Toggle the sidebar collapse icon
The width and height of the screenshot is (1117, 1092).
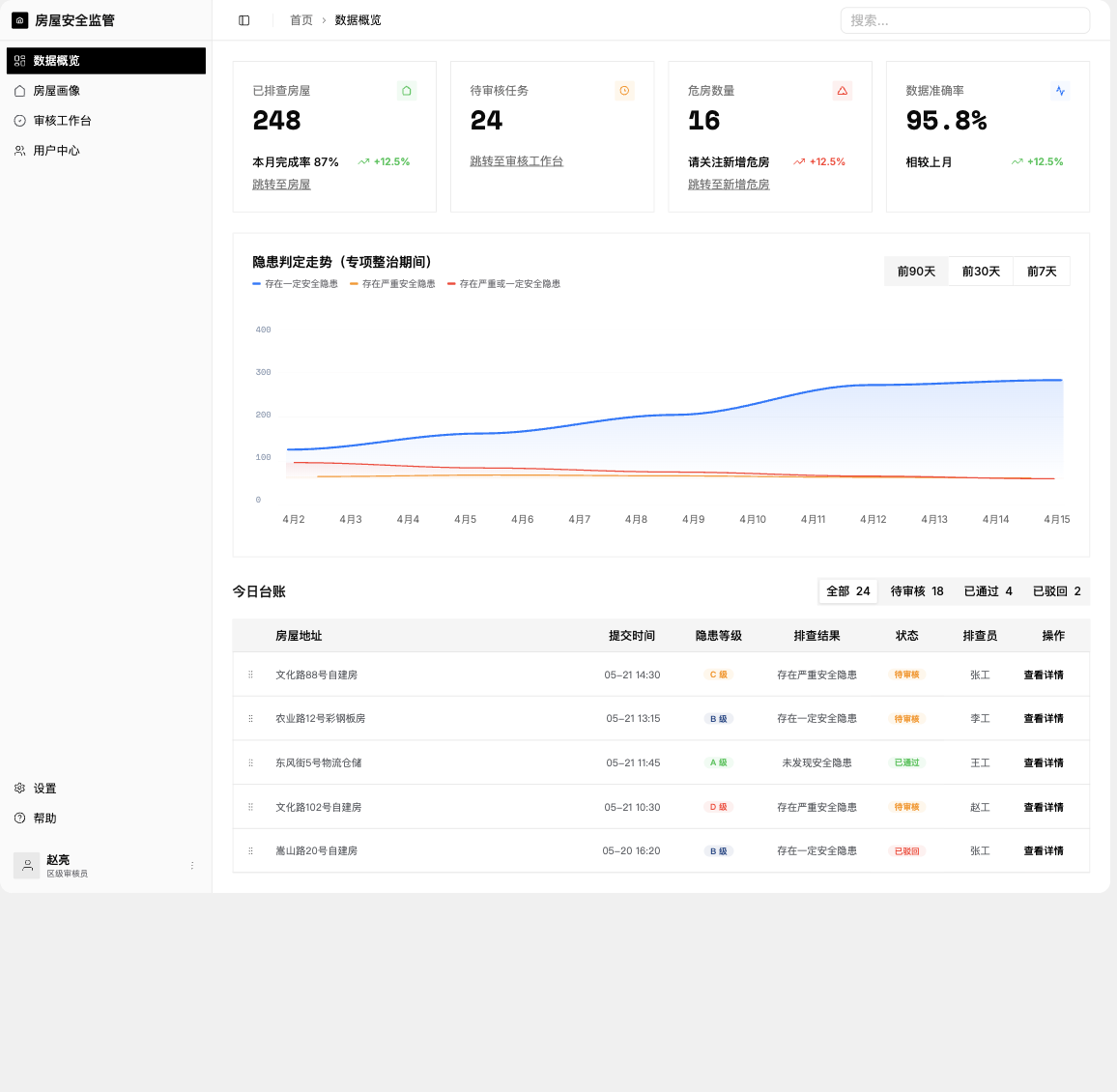click(243, 20)
